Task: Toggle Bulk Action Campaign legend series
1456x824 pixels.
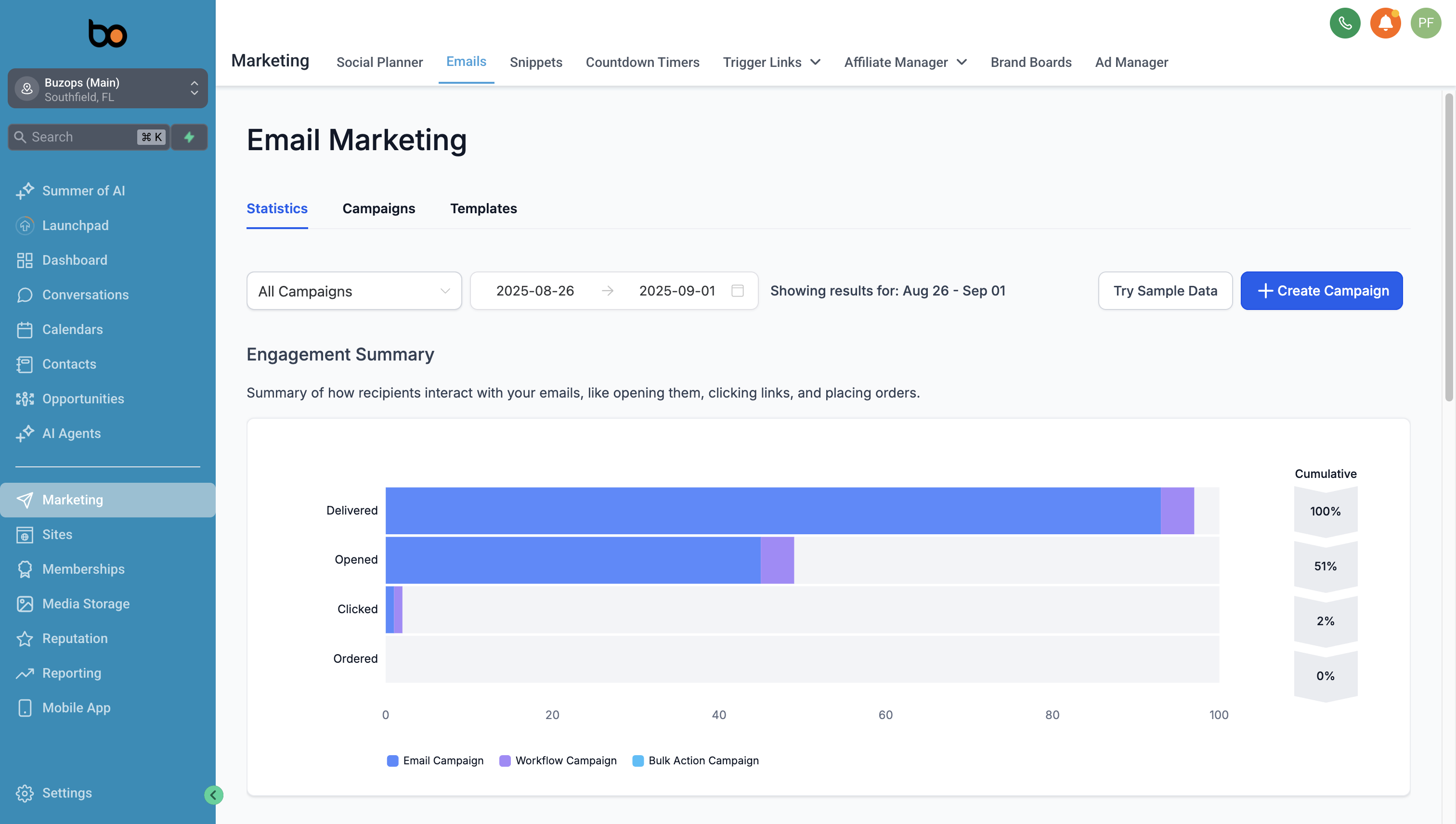Action: 696,760
